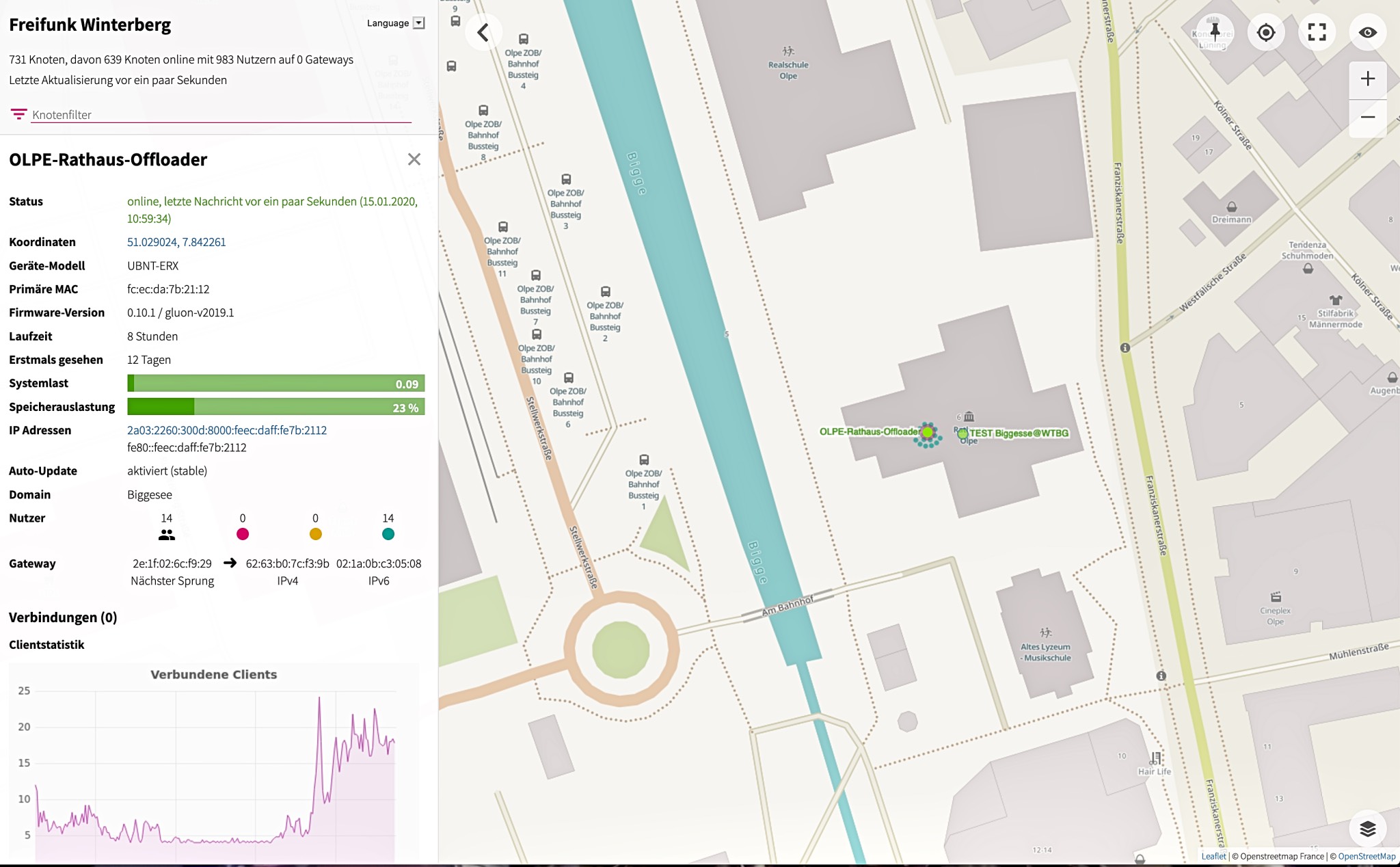Screen dimensions: 1400x867
Task: Select the TEST Biggesse@WTBG node marker
Action: tap(962, 433)
